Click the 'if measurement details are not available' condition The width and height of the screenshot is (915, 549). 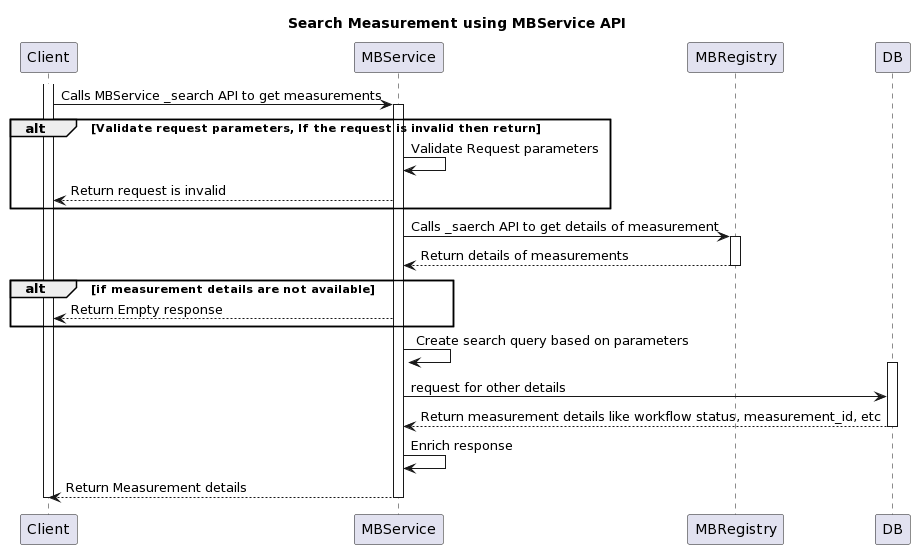(233, 289)
